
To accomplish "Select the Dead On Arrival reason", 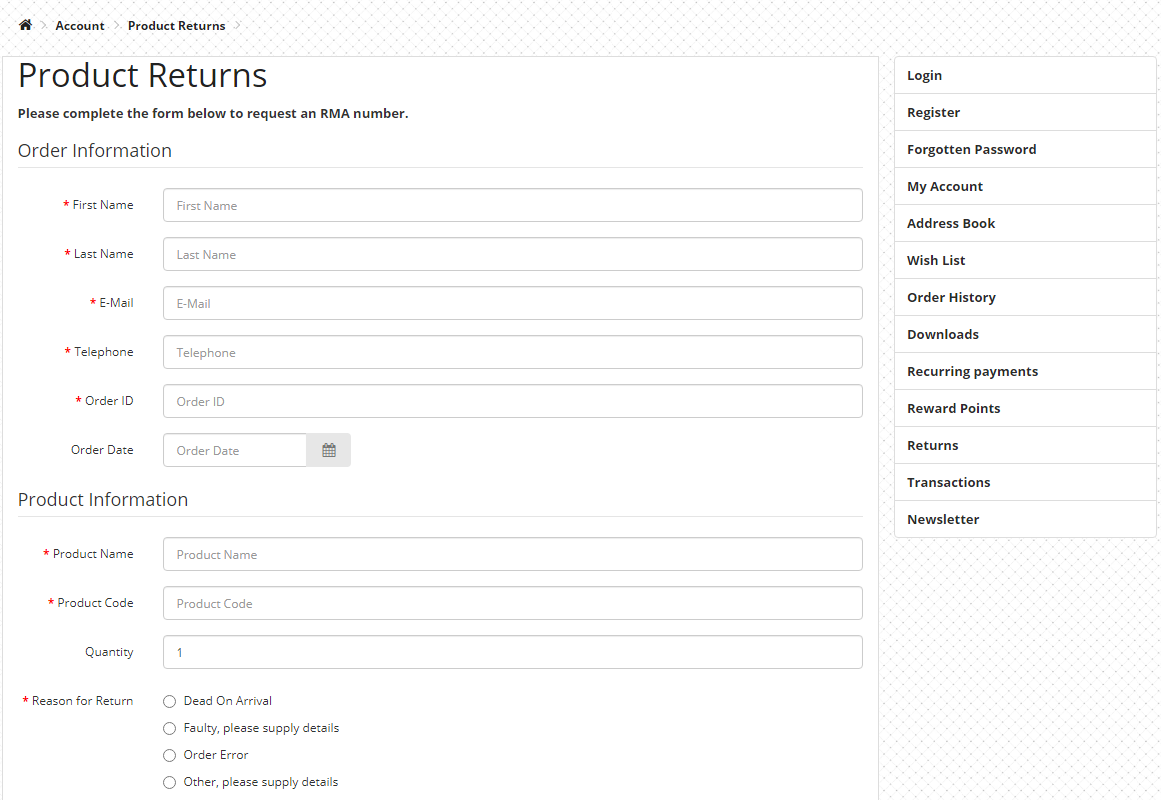I will (x=170, y=701).
